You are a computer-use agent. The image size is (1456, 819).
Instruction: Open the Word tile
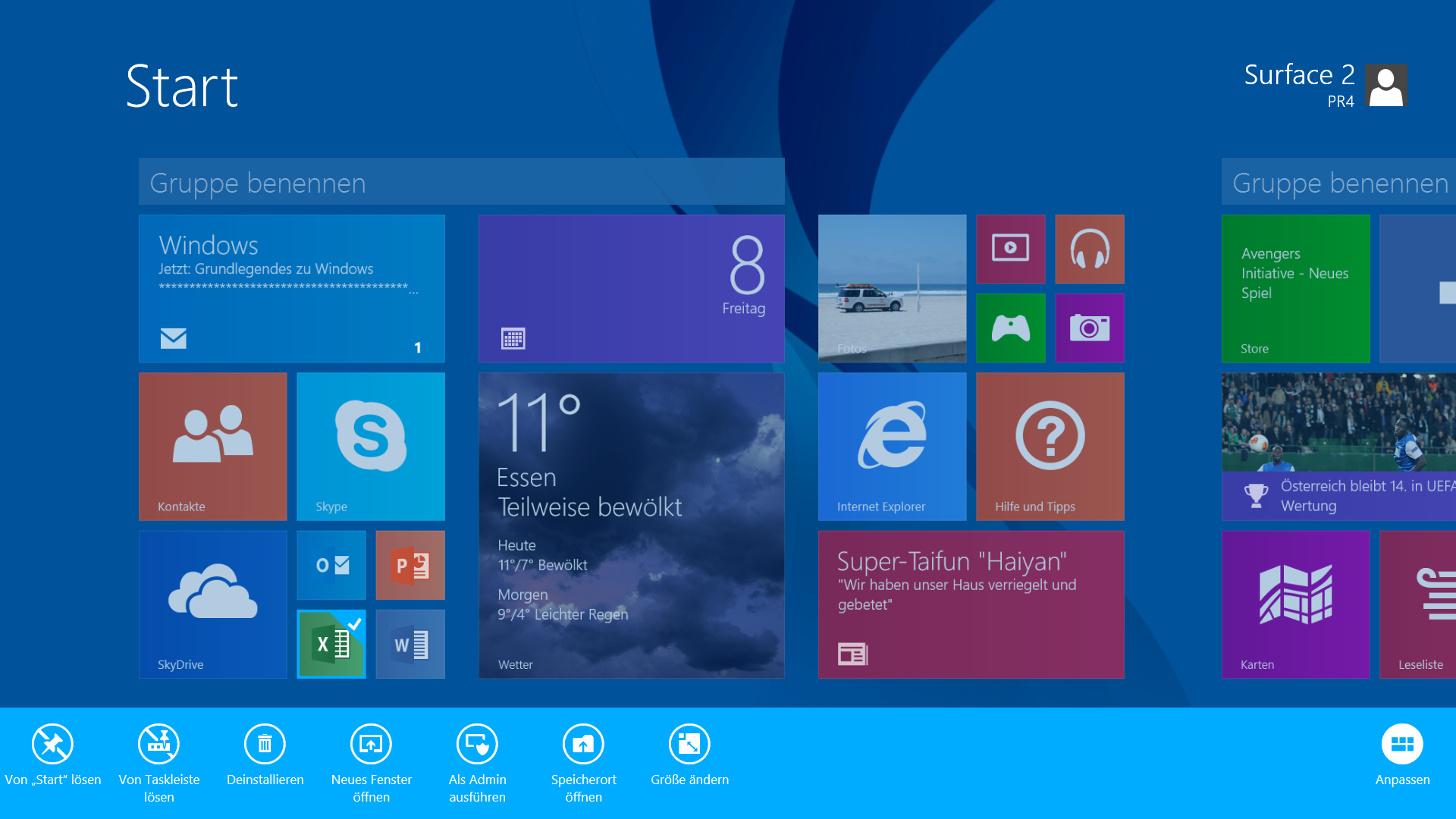[x=409, y=644]
